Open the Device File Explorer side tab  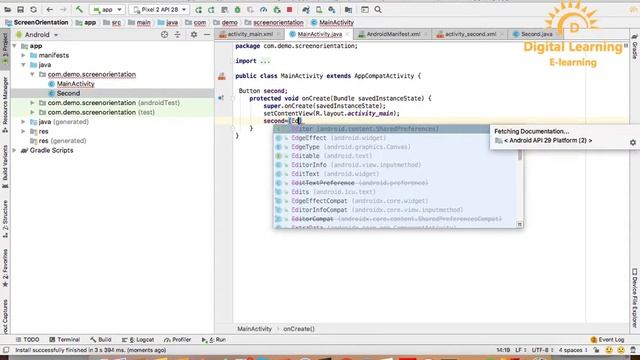click(x=635, y=298)
